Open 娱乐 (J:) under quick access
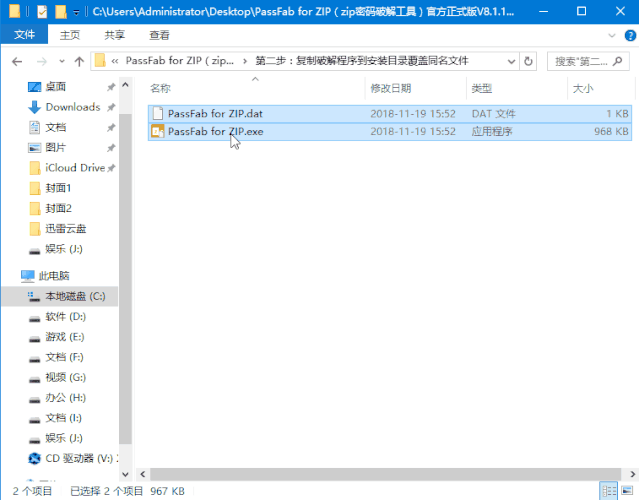Image resolution: width=639 pixels, height=500 pixels. pos(64,249)
